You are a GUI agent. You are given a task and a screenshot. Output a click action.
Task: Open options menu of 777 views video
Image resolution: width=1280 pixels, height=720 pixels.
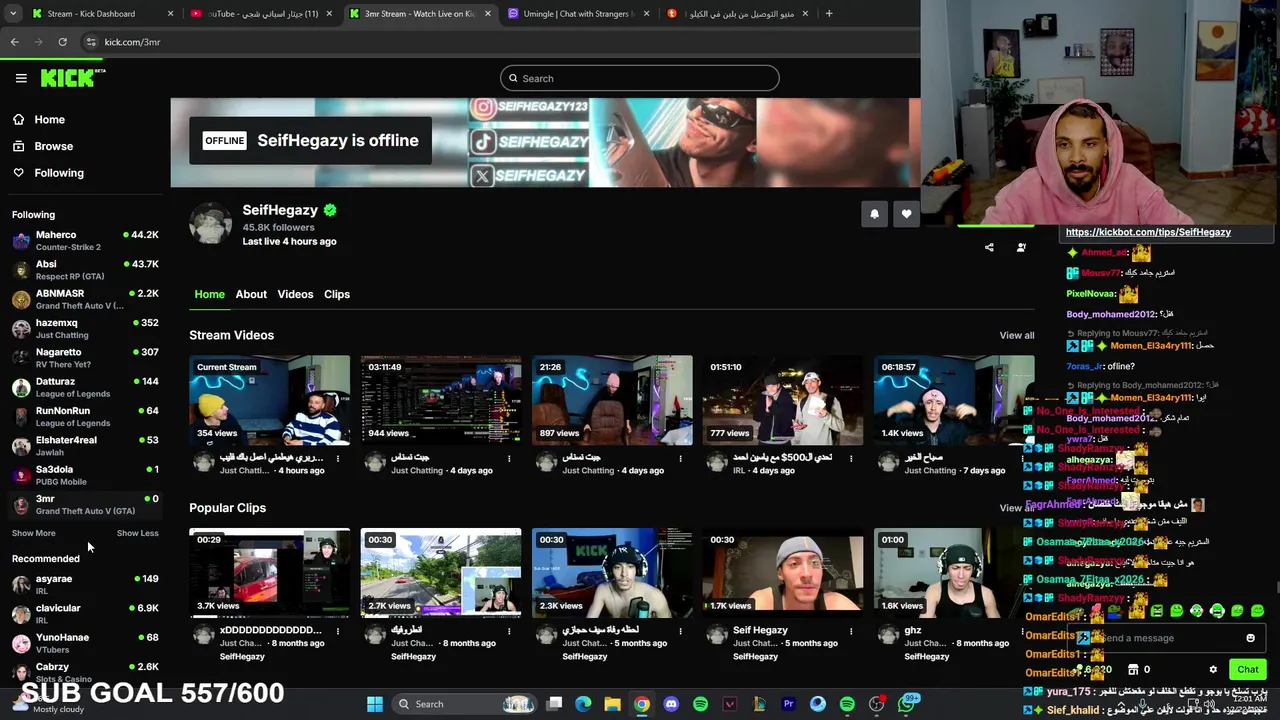(x=851, y=459)
